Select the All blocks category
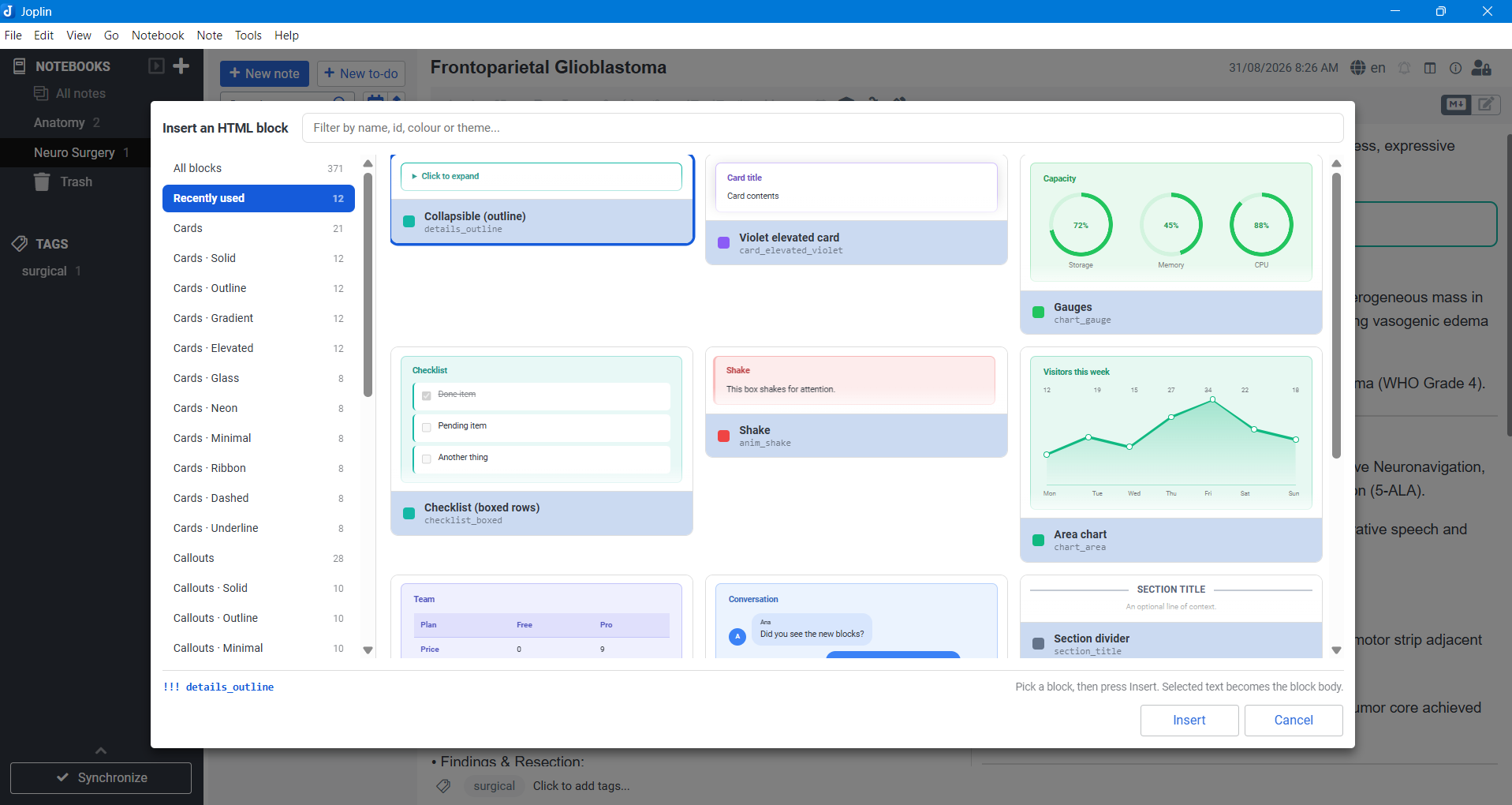 [259, 168]
